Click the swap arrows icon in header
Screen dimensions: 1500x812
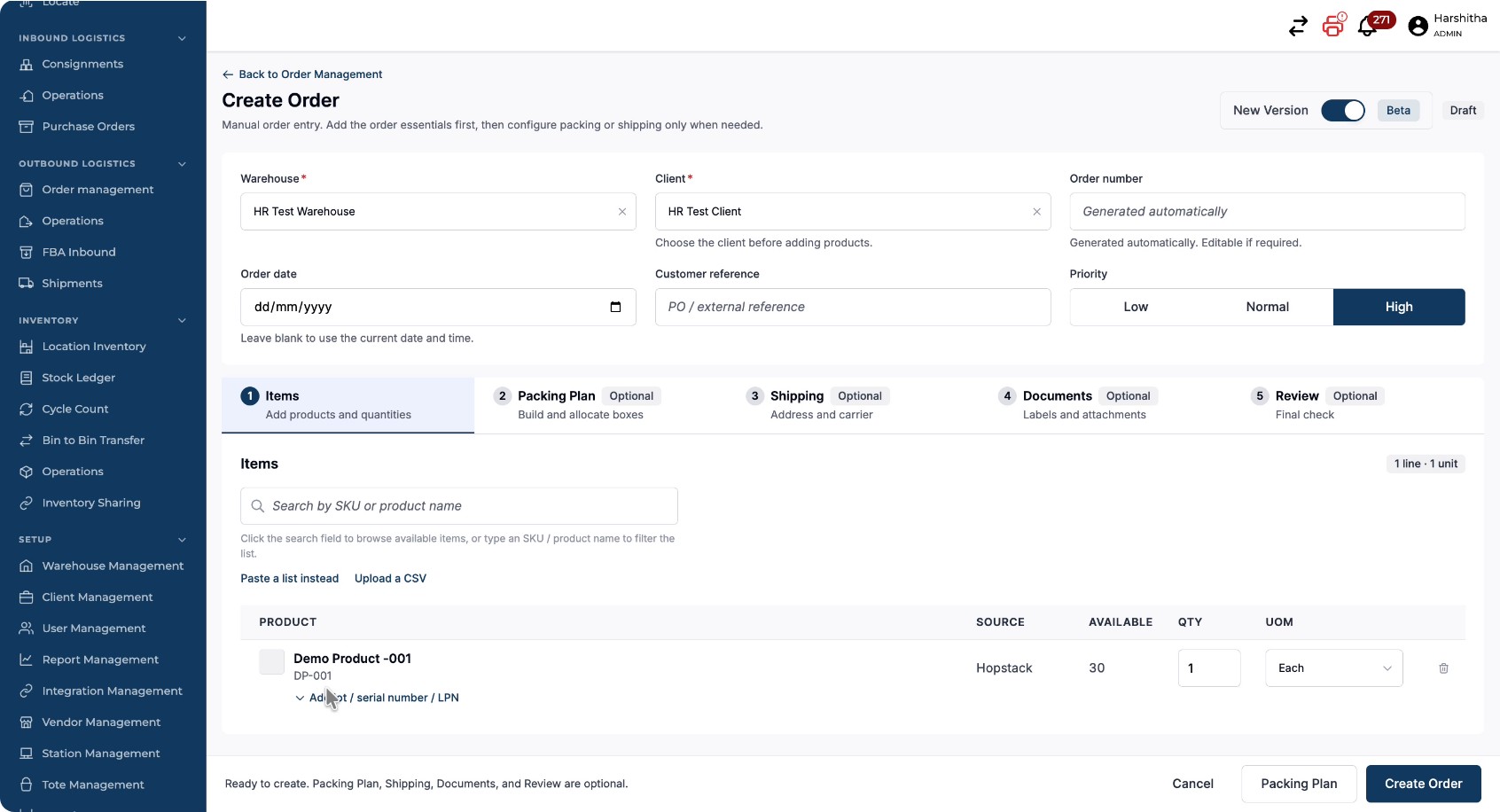(x=1298, y=27)
